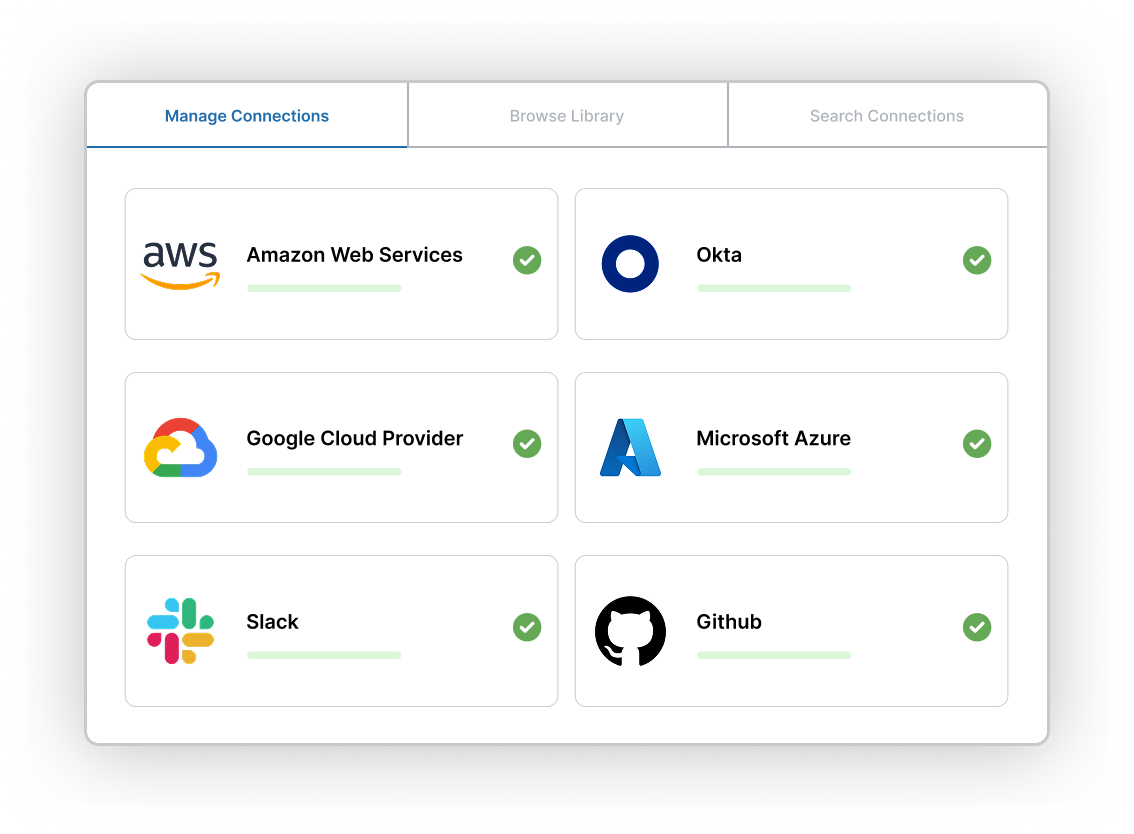This screenshot has width=1134, height=834.
Task: Click the Microsoft Azure name text
Action: [773, 438]
